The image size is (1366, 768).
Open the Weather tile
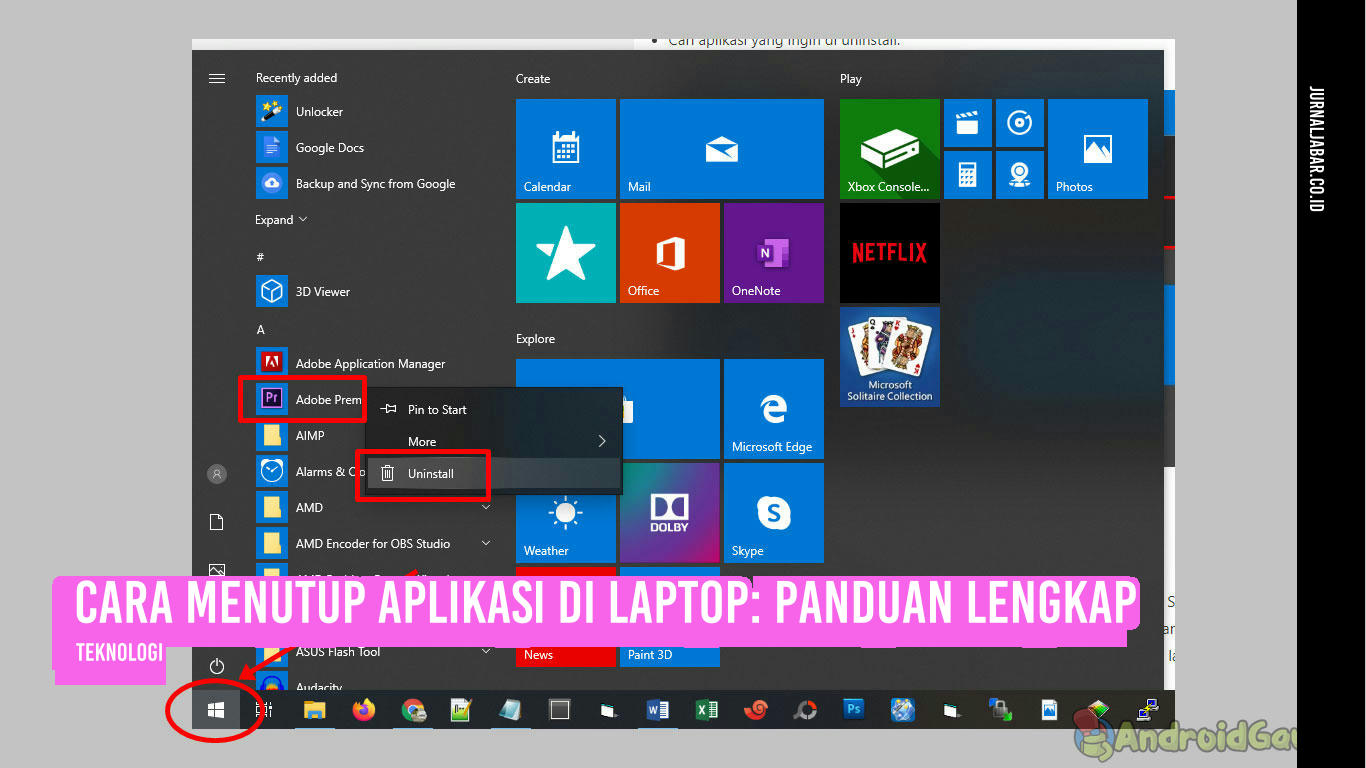pos(566,512)
